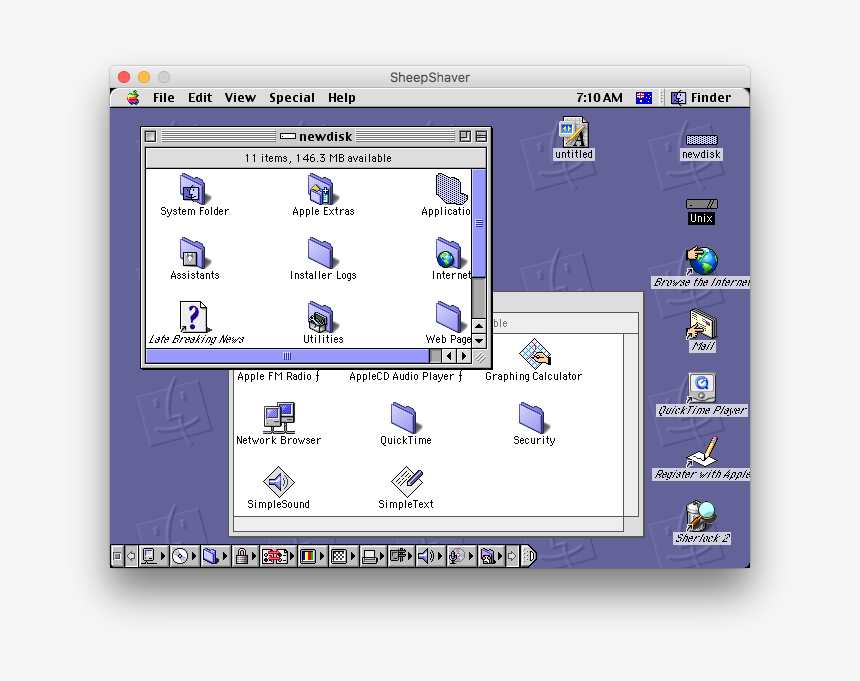Click Control Strip scroll-left arrow

point(131,557)
